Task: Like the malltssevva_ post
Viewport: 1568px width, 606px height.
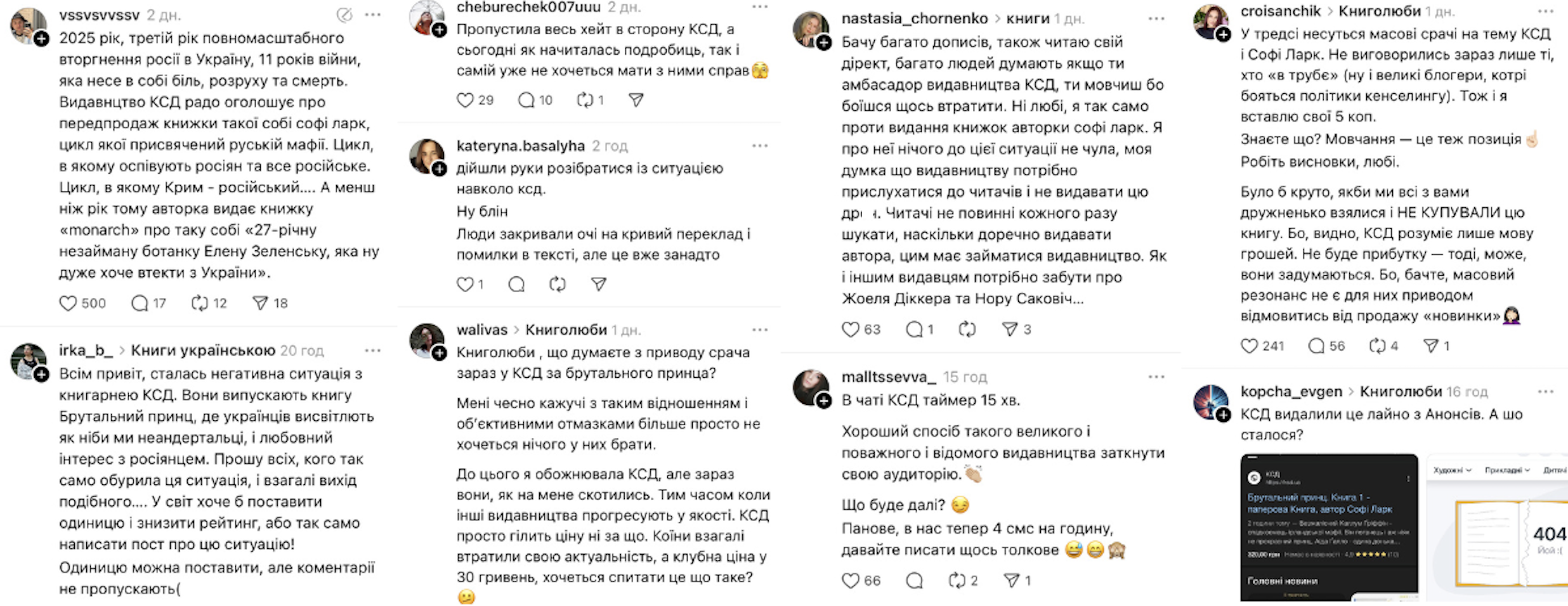Action: (x=851, y=581)
